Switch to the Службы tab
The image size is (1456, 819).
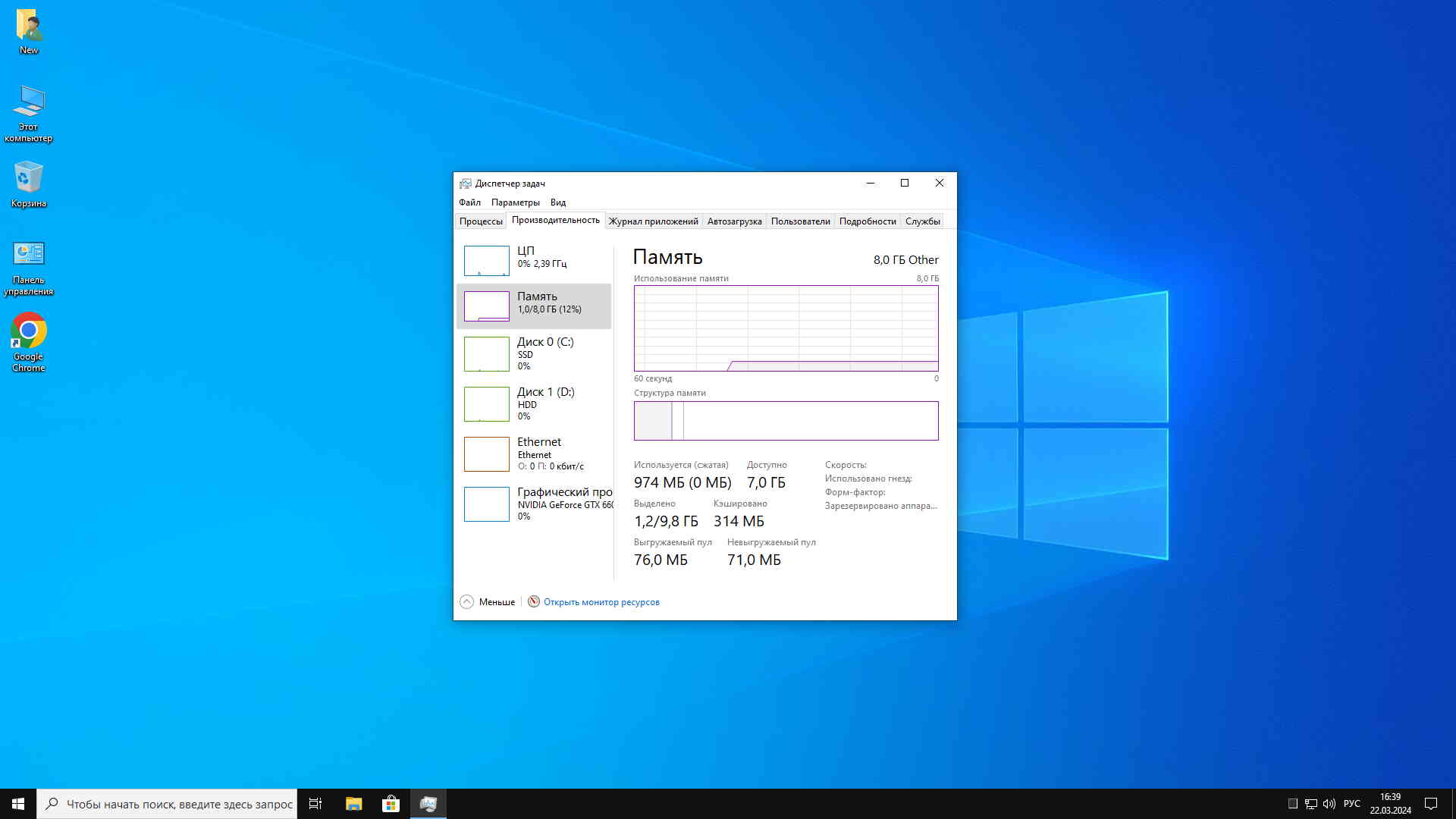pos(922,221)
